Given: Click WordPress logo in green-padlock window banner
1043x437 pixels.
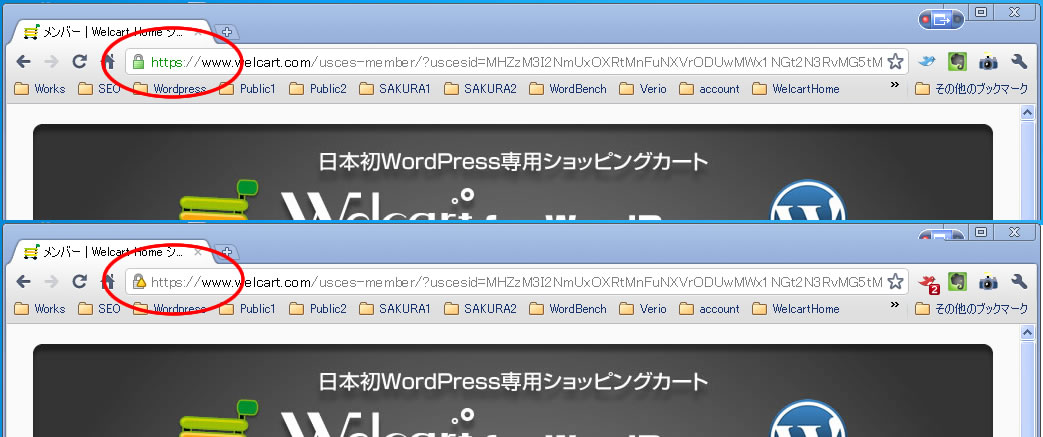Looking at the screenshot, I should pyautogui.click(x=808, y=201).
